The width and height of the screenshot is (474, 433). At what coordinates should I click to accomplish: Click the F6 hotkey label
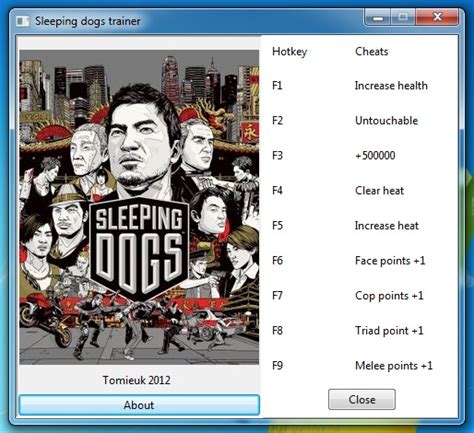[277, 260]
